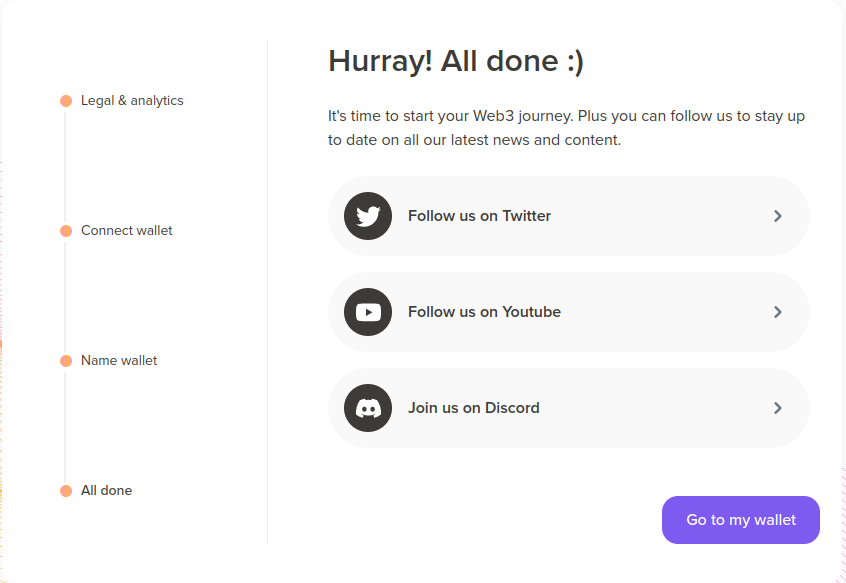Click the Hurray! All done heading
Viewport: 846px width, 583px height.
(455, 61)
